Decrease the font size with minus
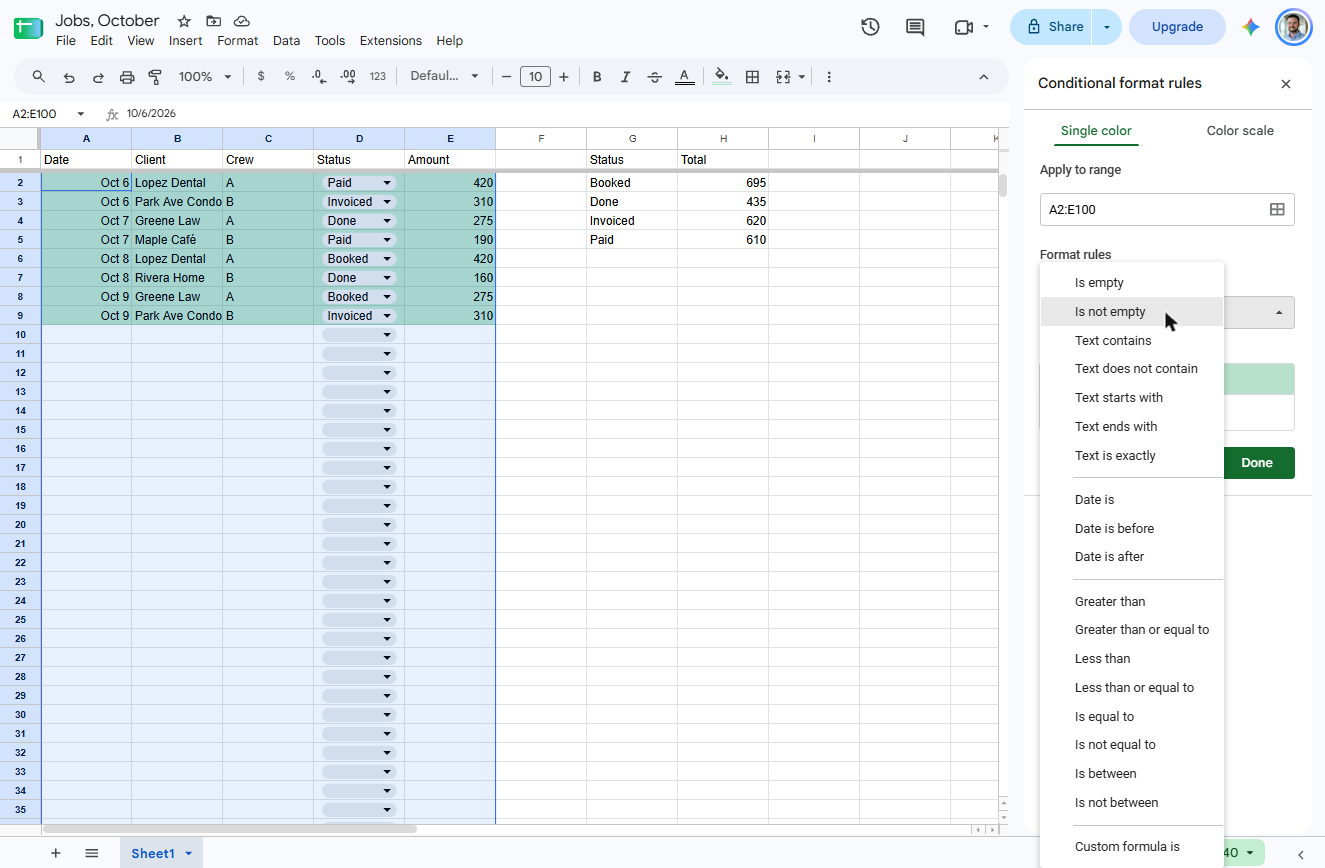Viewport: 1325px width, 868px height. coord(507,77)
